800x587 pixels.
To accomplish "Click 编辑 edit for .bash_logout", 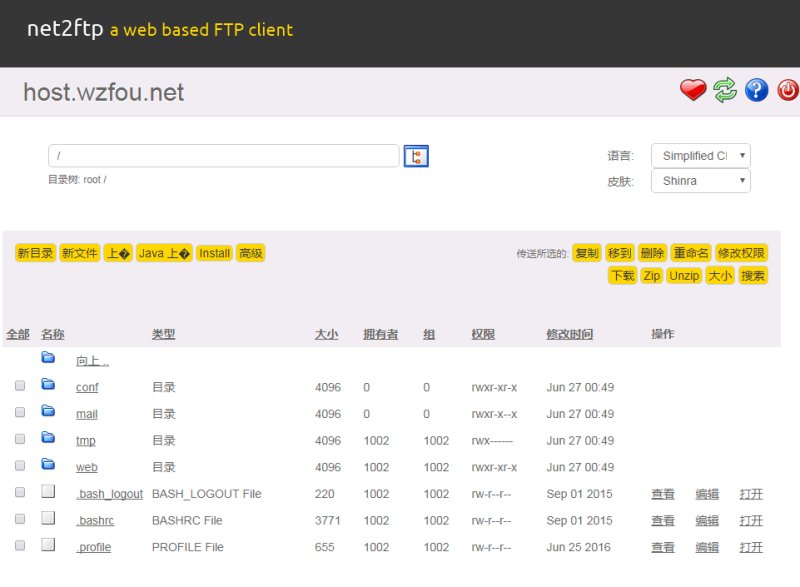I will pyautogui.click(x=707, y=494).
